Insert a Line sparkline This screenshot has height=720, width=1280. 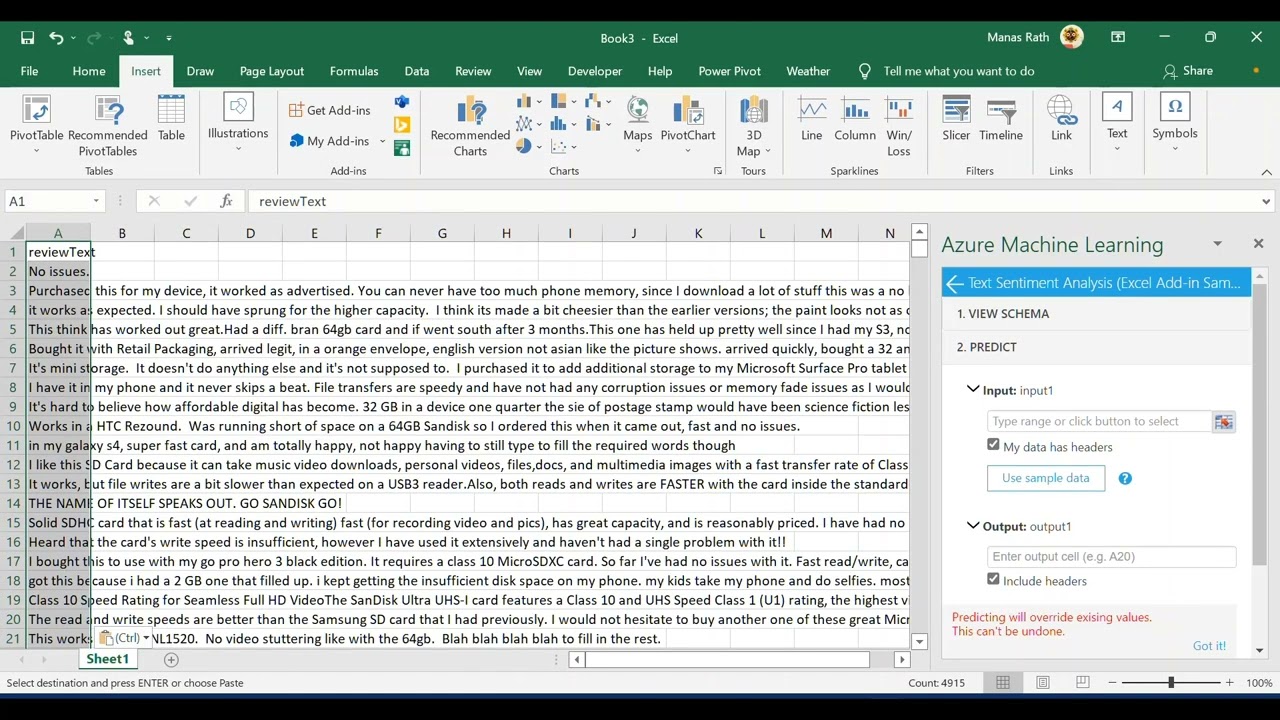click(x=811, y=118)
